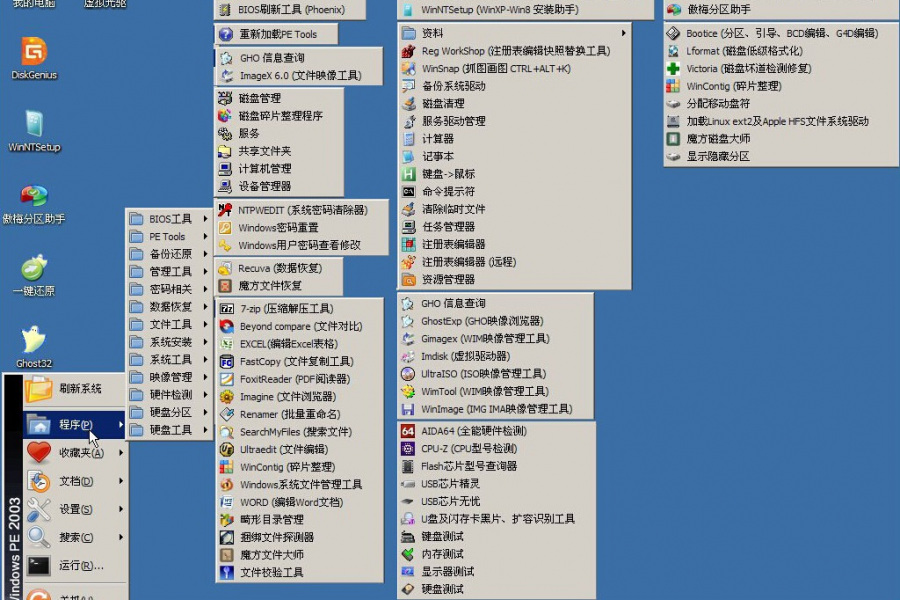This screenshot has height=600, width=900.
Task: Open 搜索(C) start menu item
Action: 74,537
